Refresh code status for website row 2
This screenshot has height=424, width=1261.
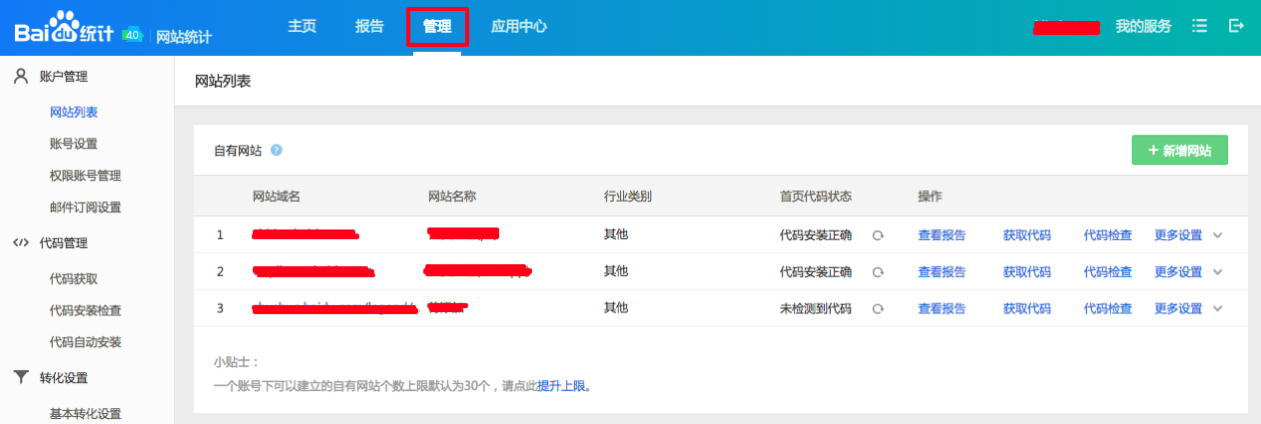point(877,272)
